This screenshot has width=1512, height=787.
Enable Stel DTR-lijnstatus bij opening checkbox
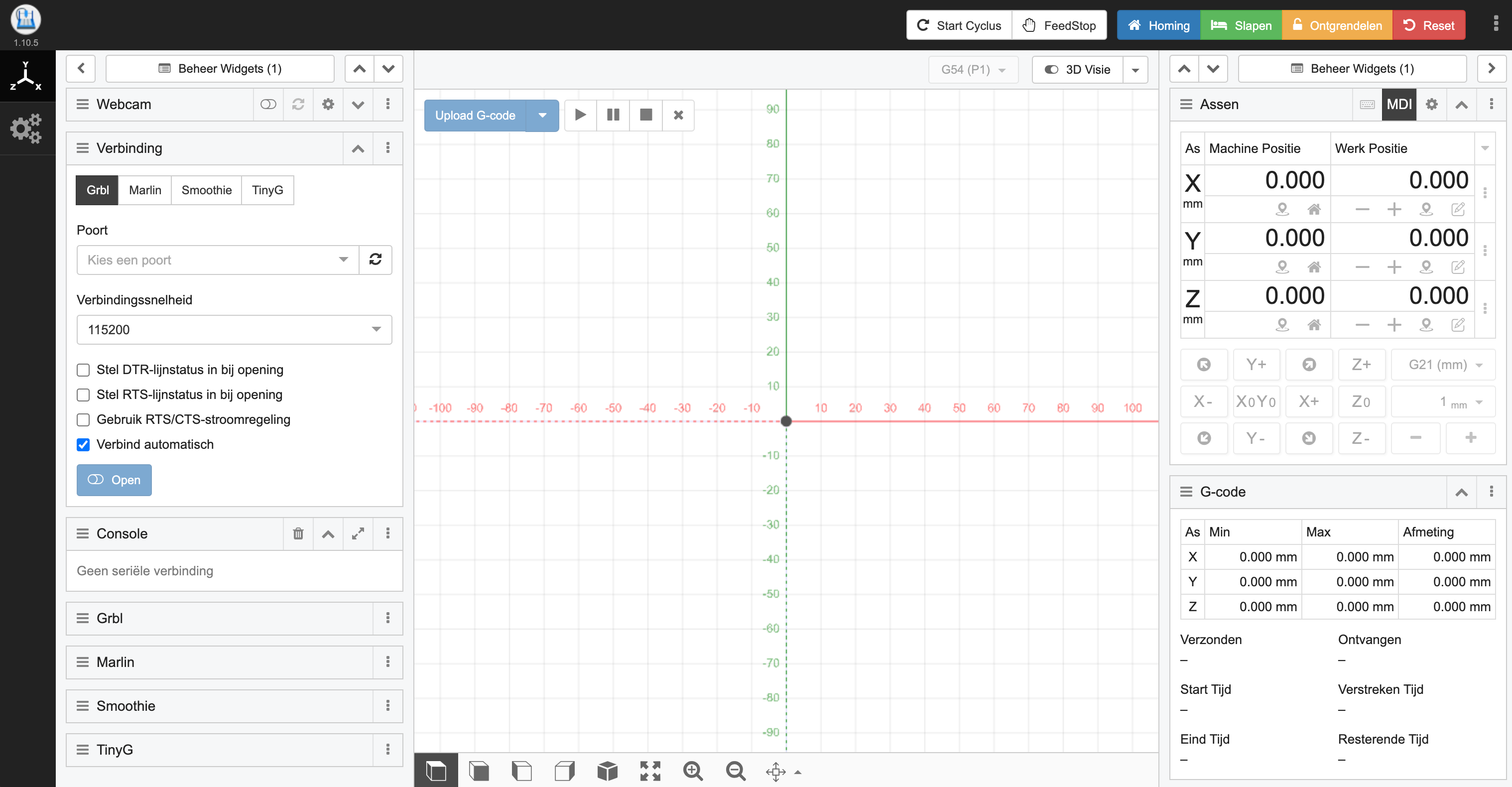[83, 370]
